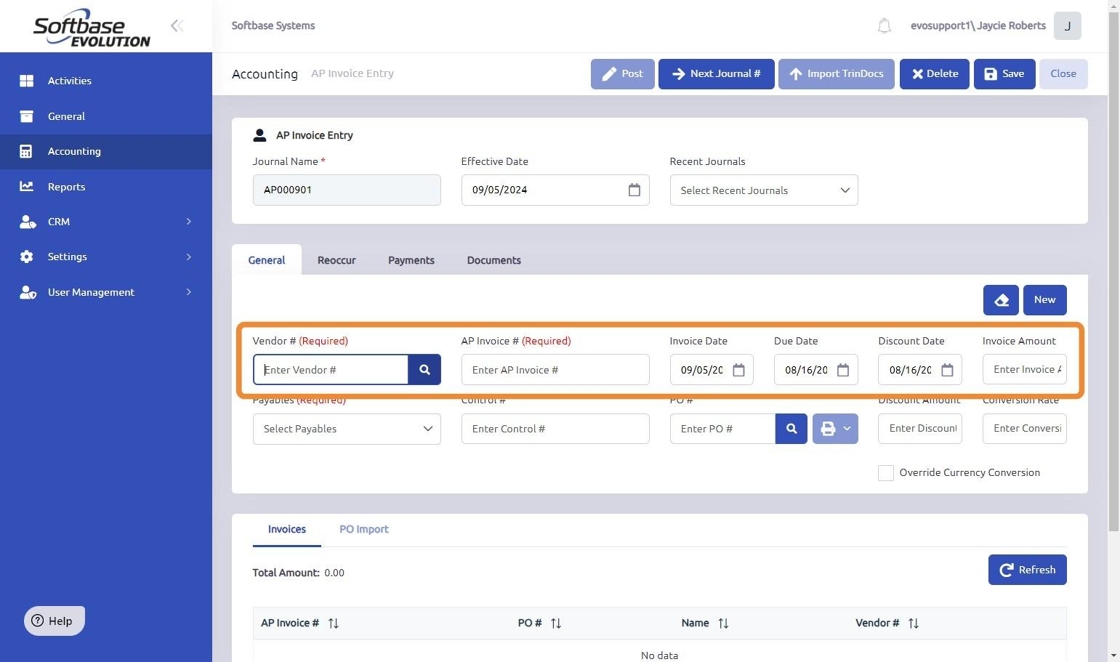Collapse the sidebar with double chevron
Image resolution: width=1120 pixels, height=662 pixels.
177,26
